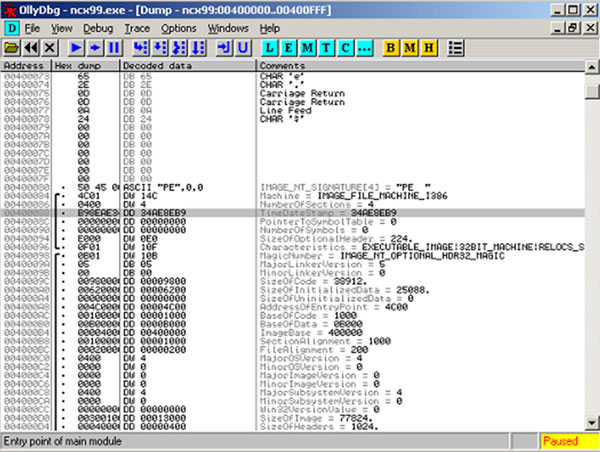Click the Trace into icon
Screen dimensions: 600x452
[x=179, y=48]
